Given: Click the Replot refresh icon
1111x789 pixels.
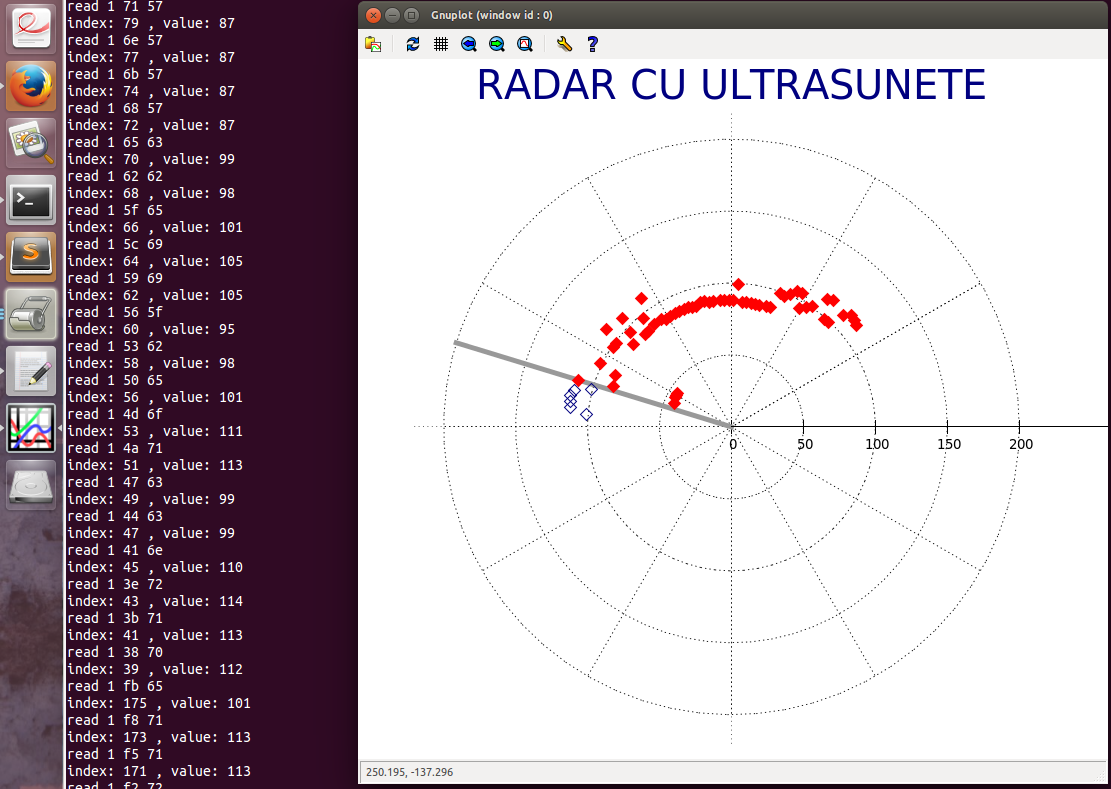Looking at the screenshot, I should [413, 44].
